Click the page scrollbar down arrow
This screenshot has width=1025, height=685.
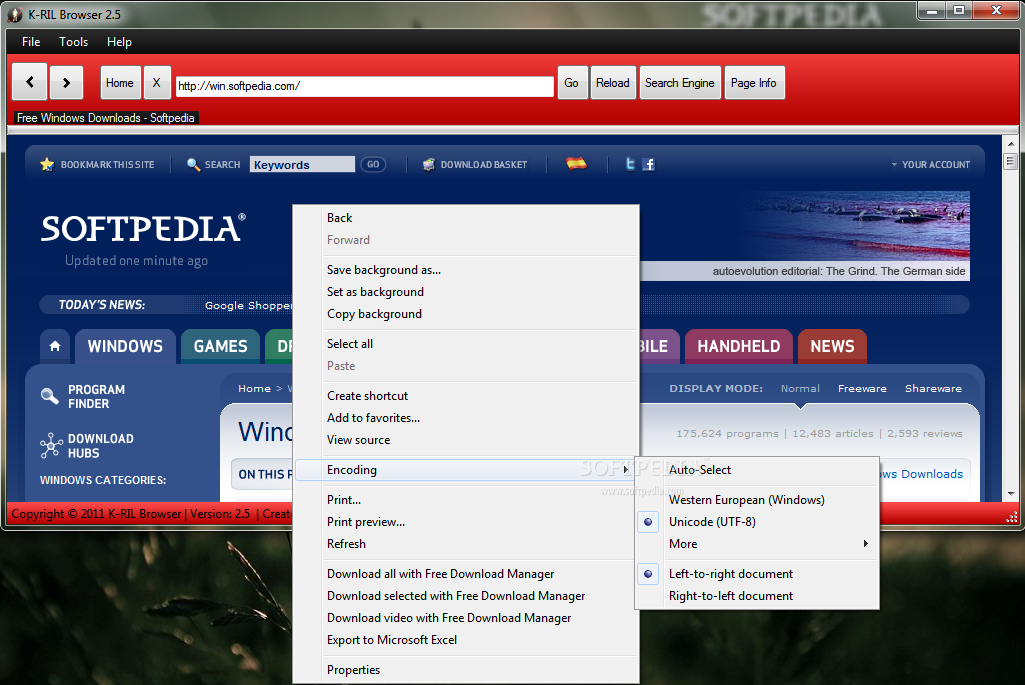[1011, 494]
